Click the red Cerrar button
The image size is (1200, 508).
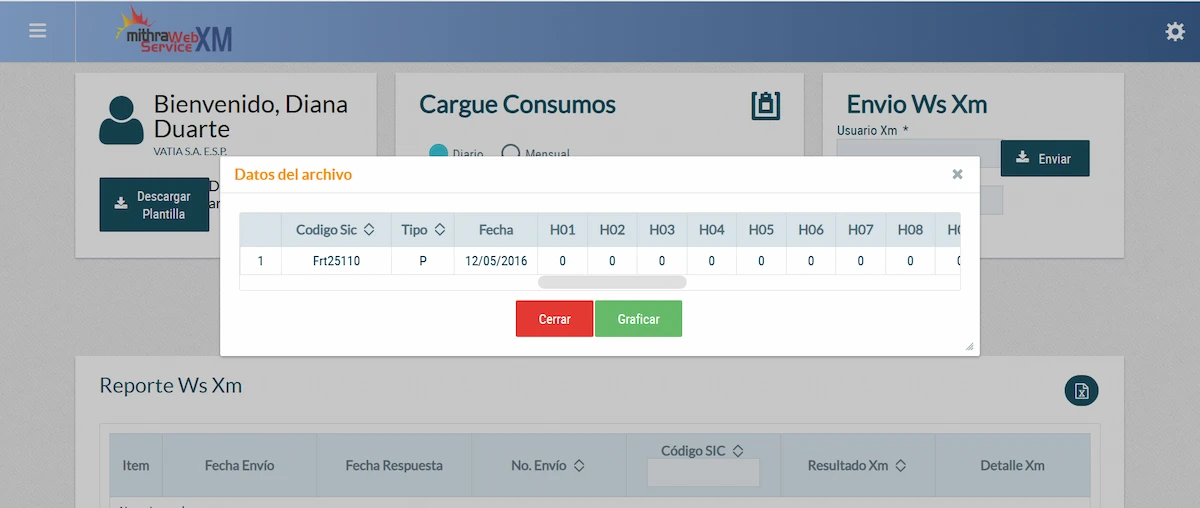coord(554,319)
